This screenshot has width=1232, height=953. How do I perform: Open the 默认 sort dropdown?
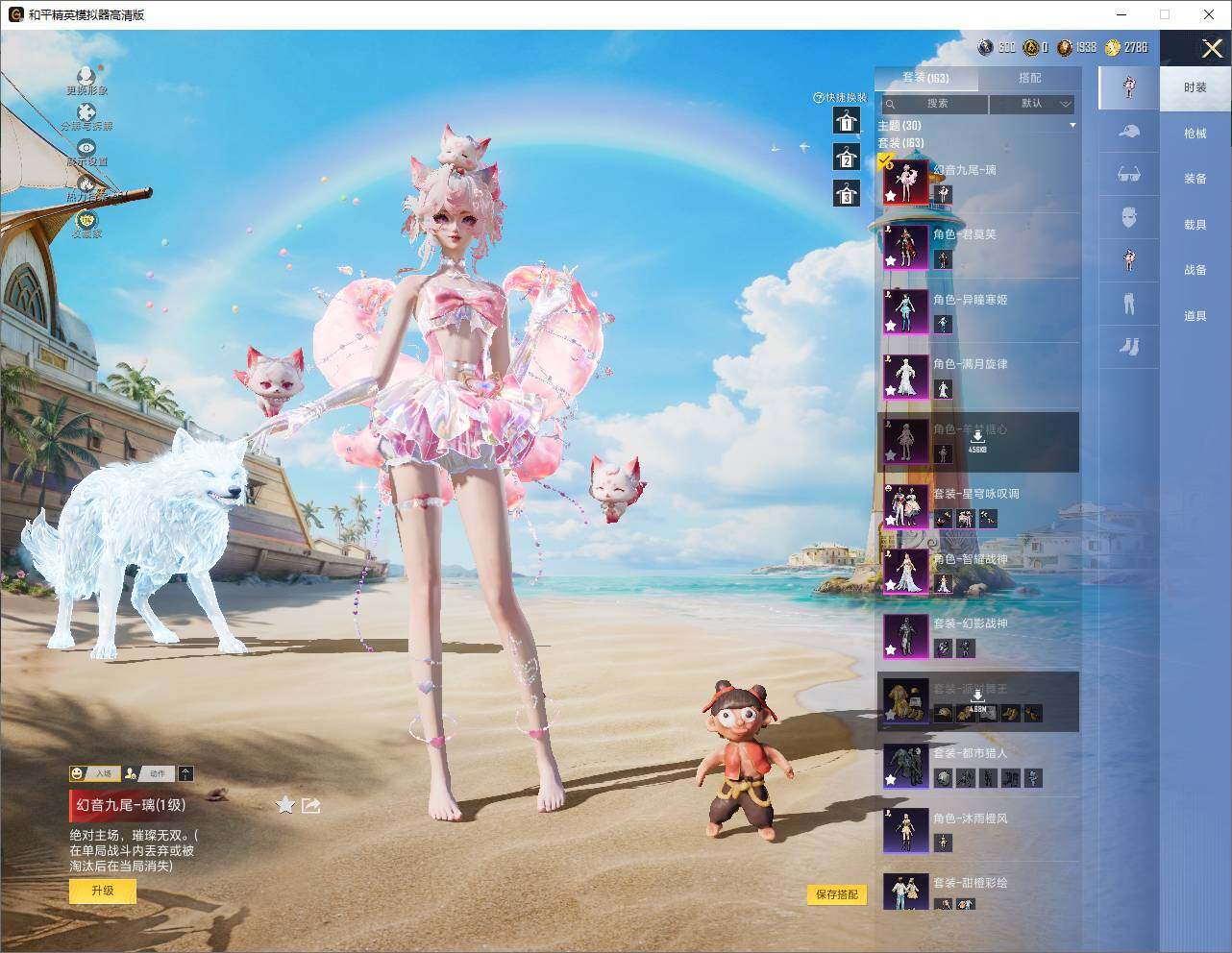point(1032,104)
